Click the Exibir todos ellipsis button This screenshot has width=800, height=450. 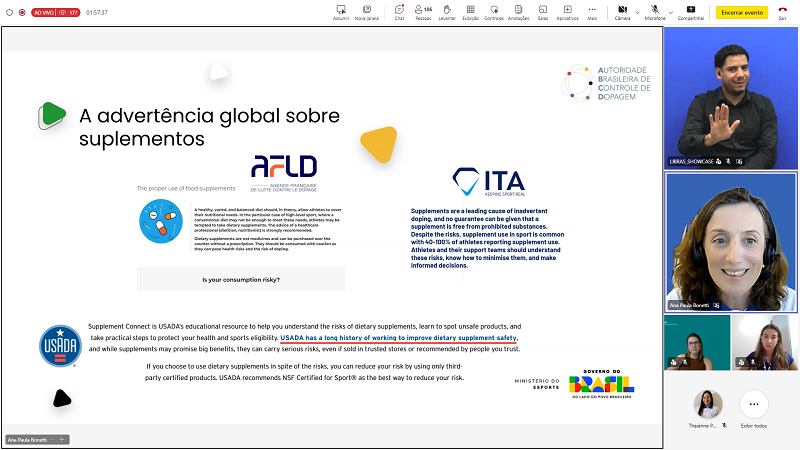pos(754,404)
